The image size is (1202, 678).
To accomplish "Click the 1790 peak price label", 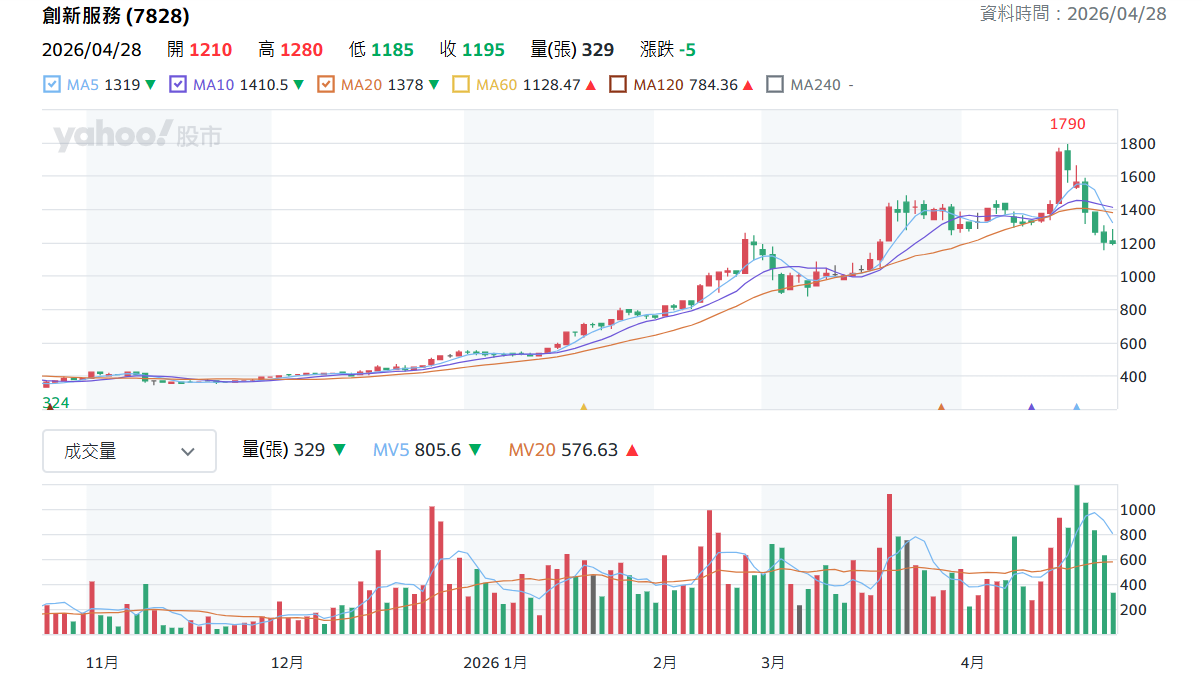I will point(1067,124).
